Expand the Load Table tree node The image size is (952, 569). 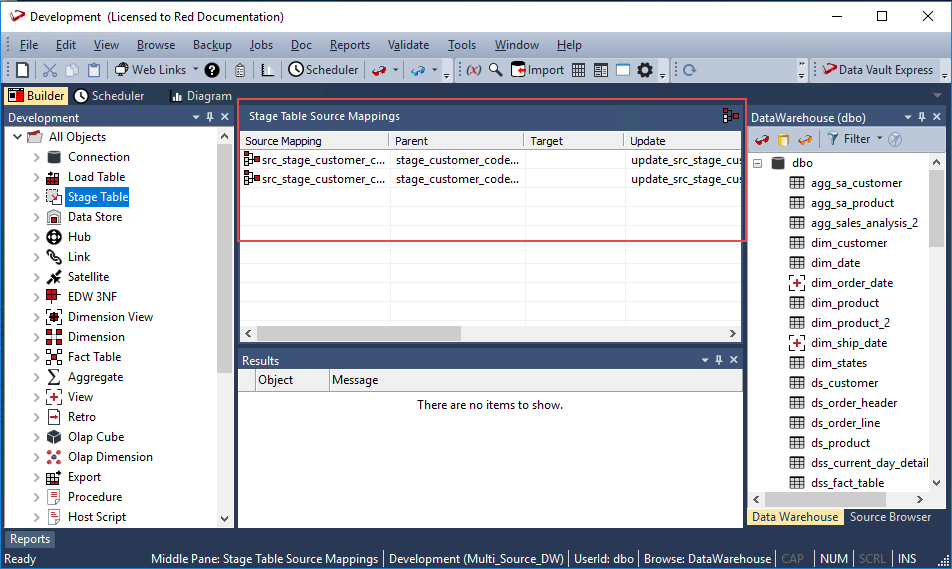tap(37, 177)
